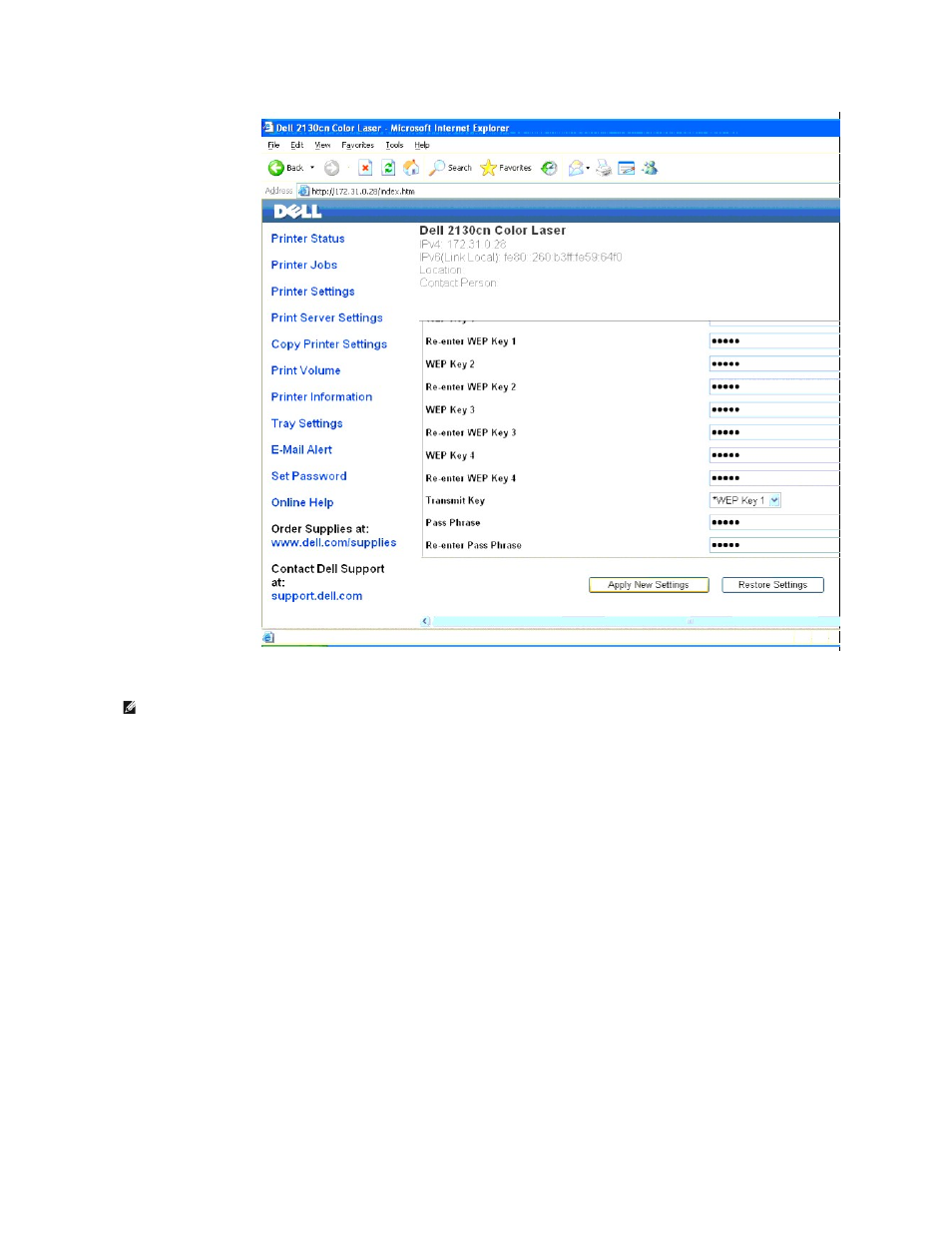The width and height of the screenshot is (952, 1233).
Task: Click the History icon in the toolbar
Action: (549, 168)
